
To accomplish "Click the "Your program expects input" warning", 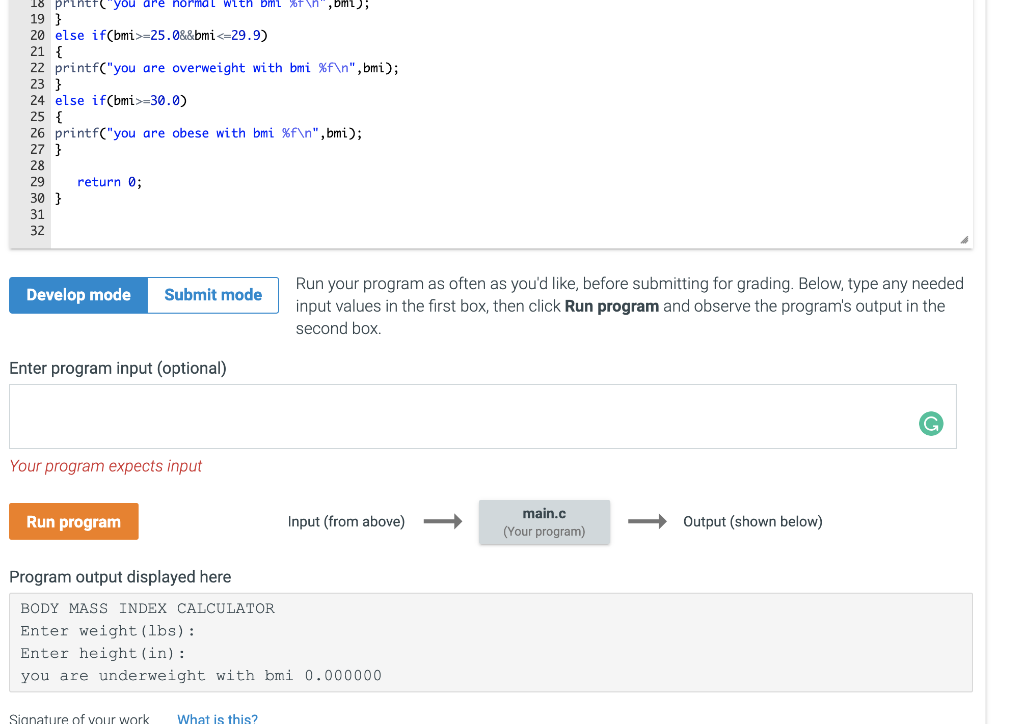I will click(105, 466).
